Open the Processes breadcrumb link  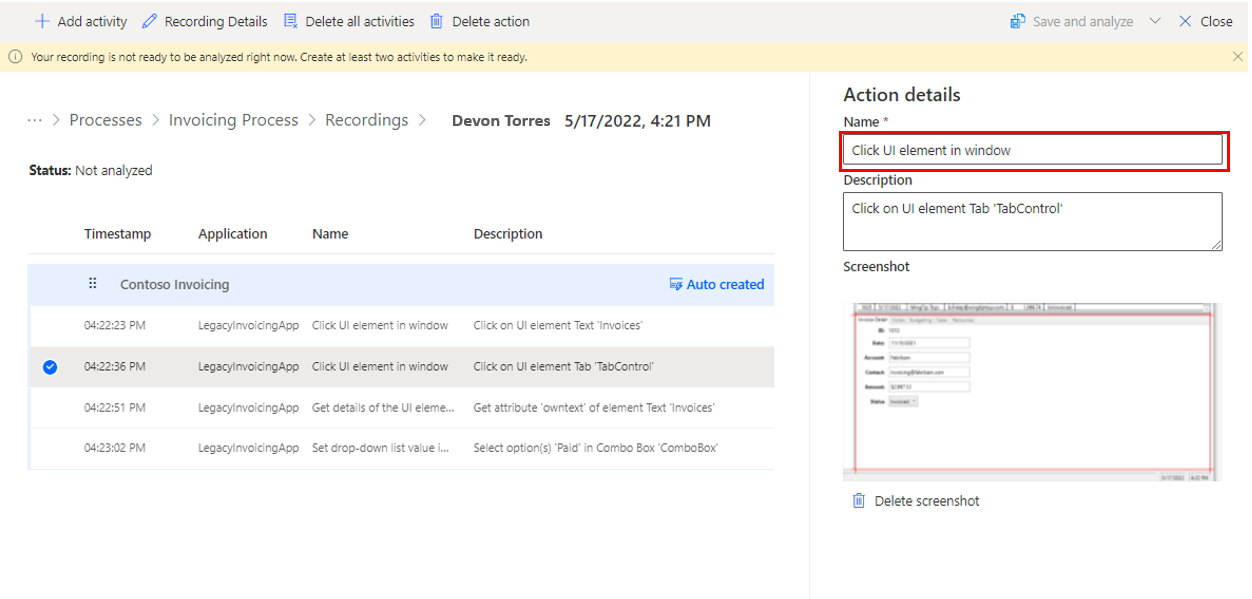point(105,120)
